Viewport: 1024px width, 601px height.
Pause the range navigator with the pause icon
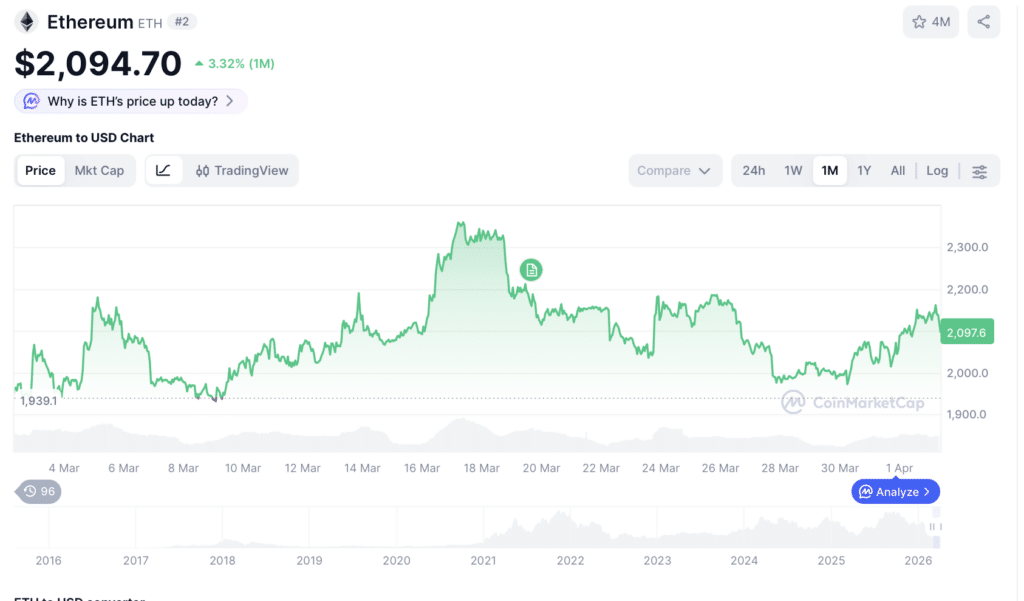point(935,527)
